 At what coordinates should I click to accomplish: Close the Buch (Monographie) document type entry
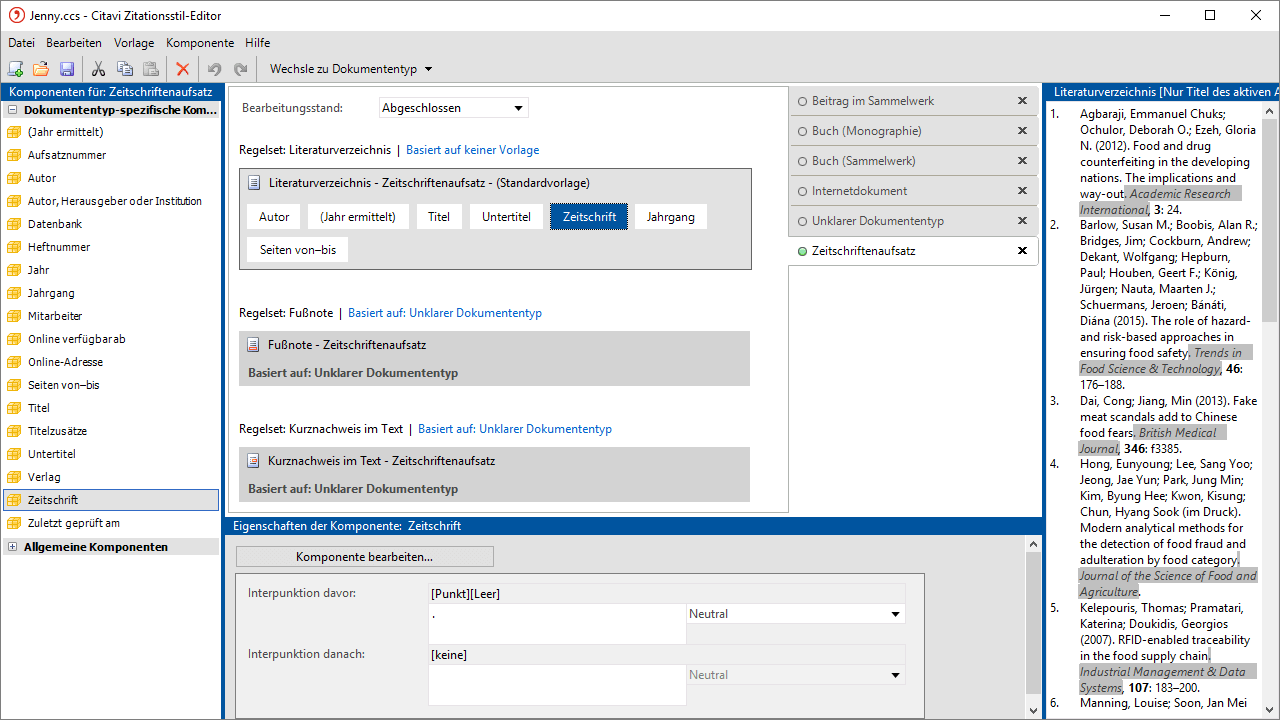1022,131
